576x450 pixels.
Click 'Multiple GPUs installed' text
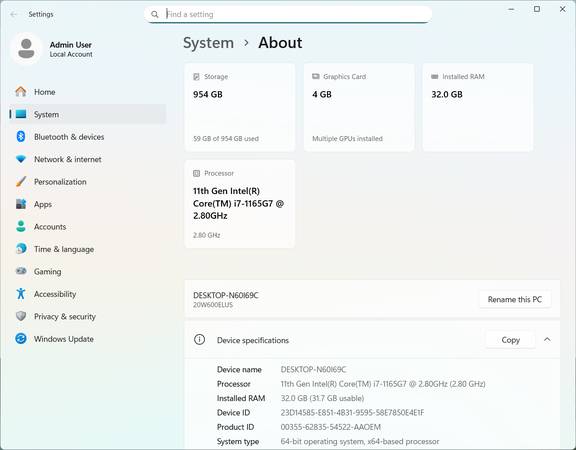[347, 138]
